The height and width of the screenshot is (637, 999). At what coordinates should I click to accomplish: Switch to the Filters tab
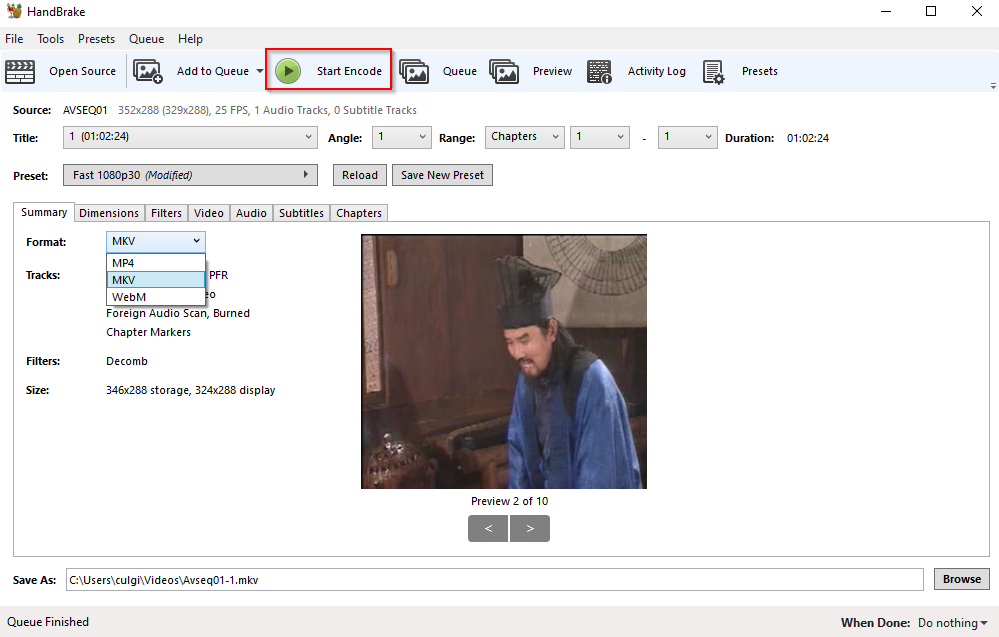click(166, 213)
